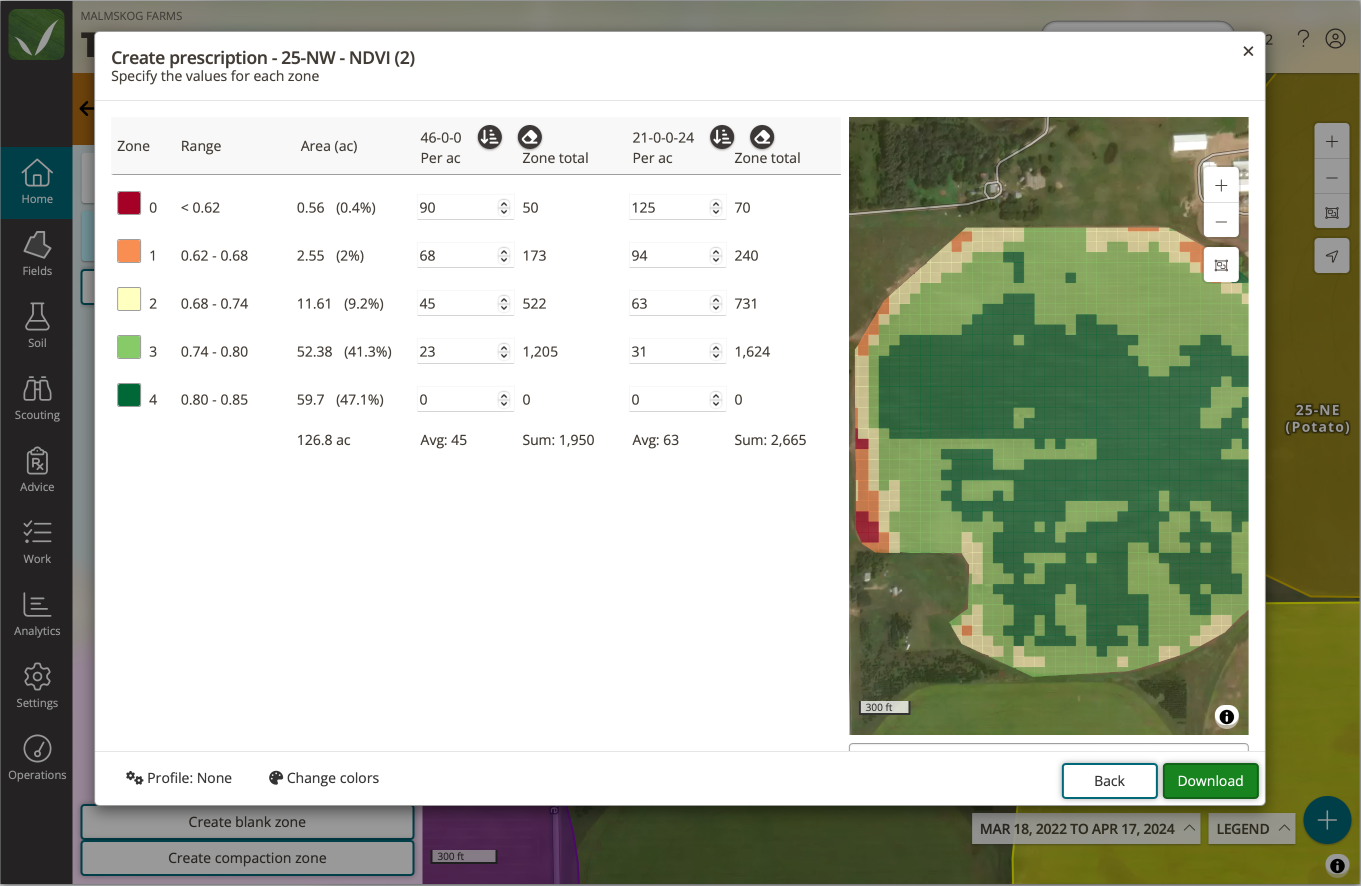Click zone 3 light green swatch
This screenshot has width=1361, height=886.
(x=129, y=347)
